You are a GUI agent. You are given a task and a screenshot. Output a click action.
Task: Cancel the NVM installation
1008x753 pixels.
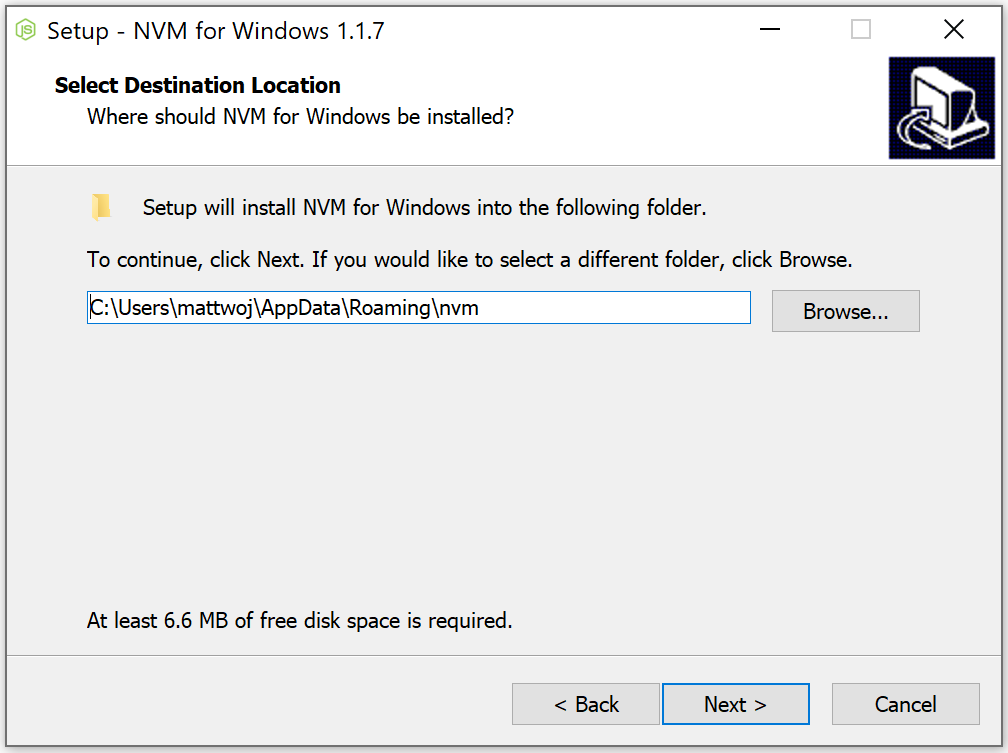(x=905, y=704)
